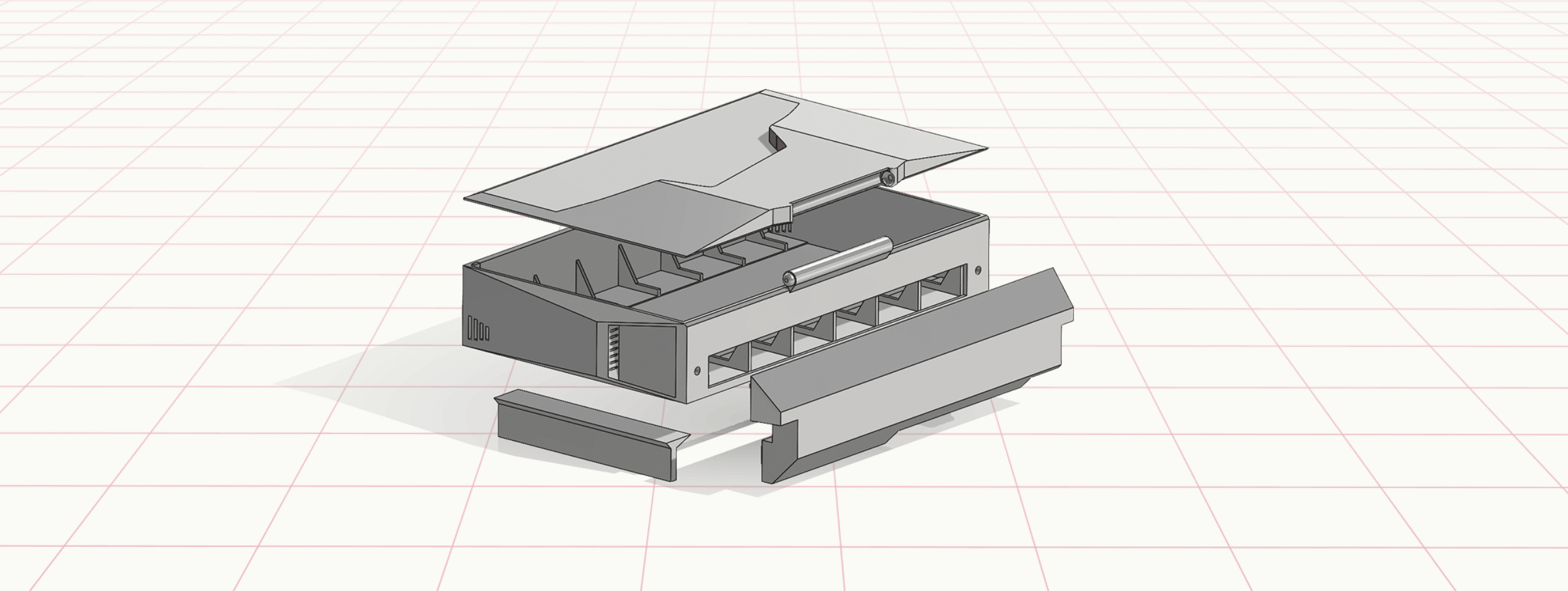Select the small detached trim piece

coord(590,435)
